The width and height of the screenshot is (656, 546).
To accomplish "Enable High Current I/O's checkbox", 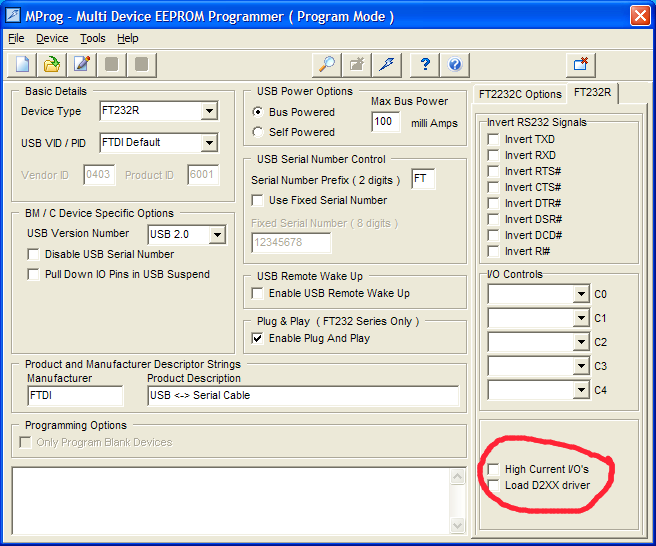I will click(x=494, y=469).
